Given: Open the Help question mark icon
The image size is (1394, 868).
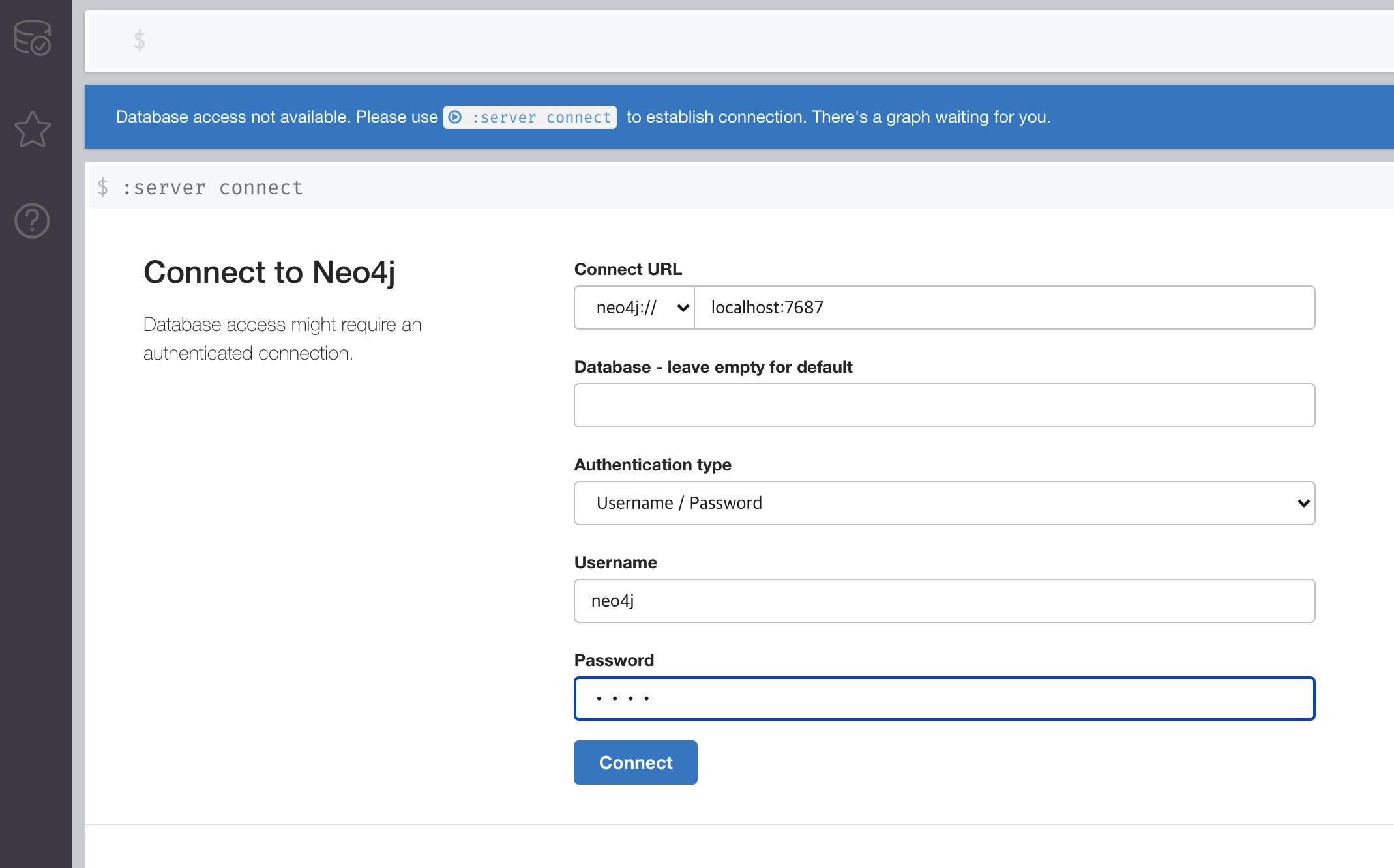Looking at the screenshot, I should coord(33,221).
